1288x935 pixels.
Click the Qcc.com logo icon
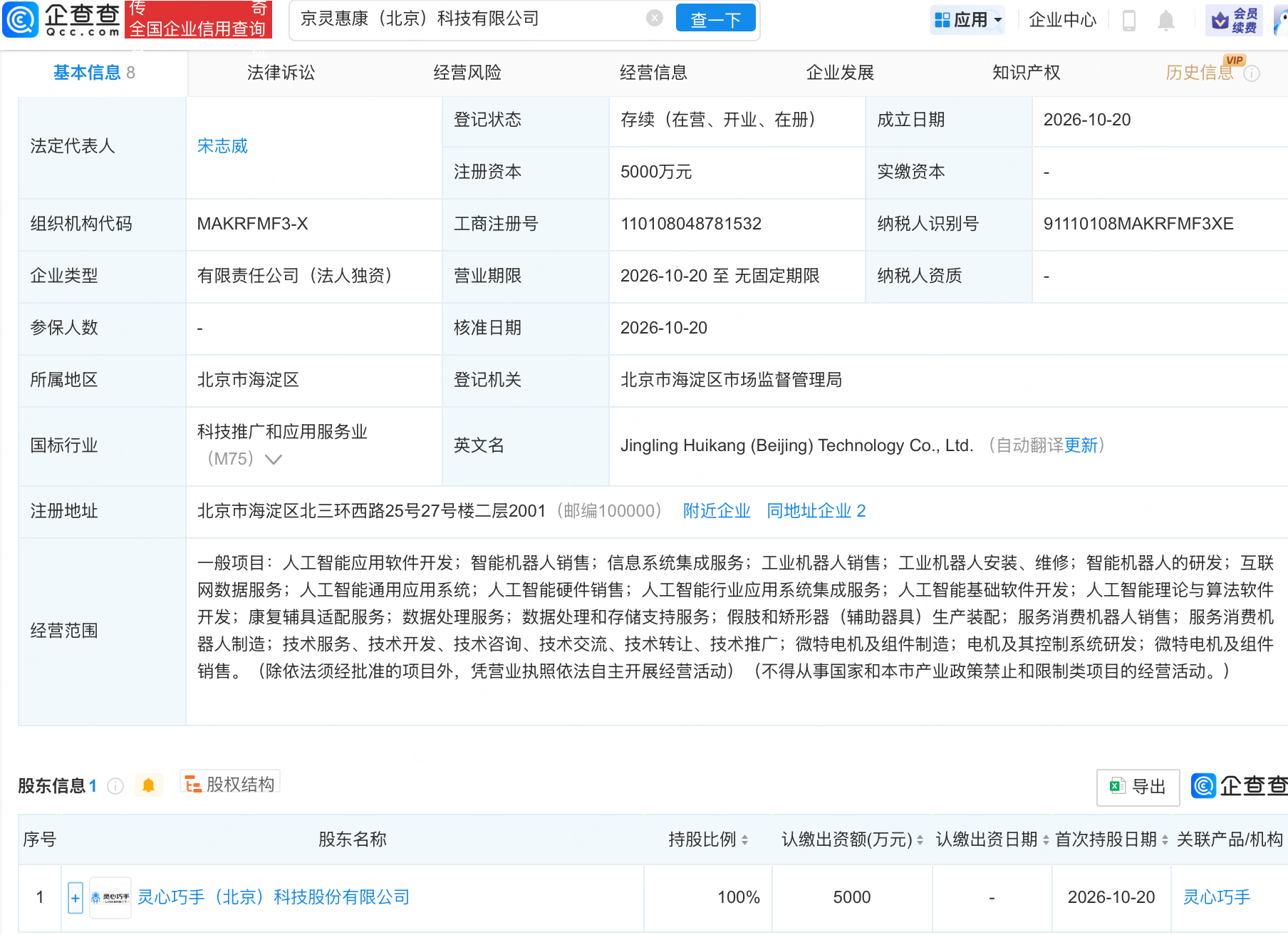click(21, 19)
